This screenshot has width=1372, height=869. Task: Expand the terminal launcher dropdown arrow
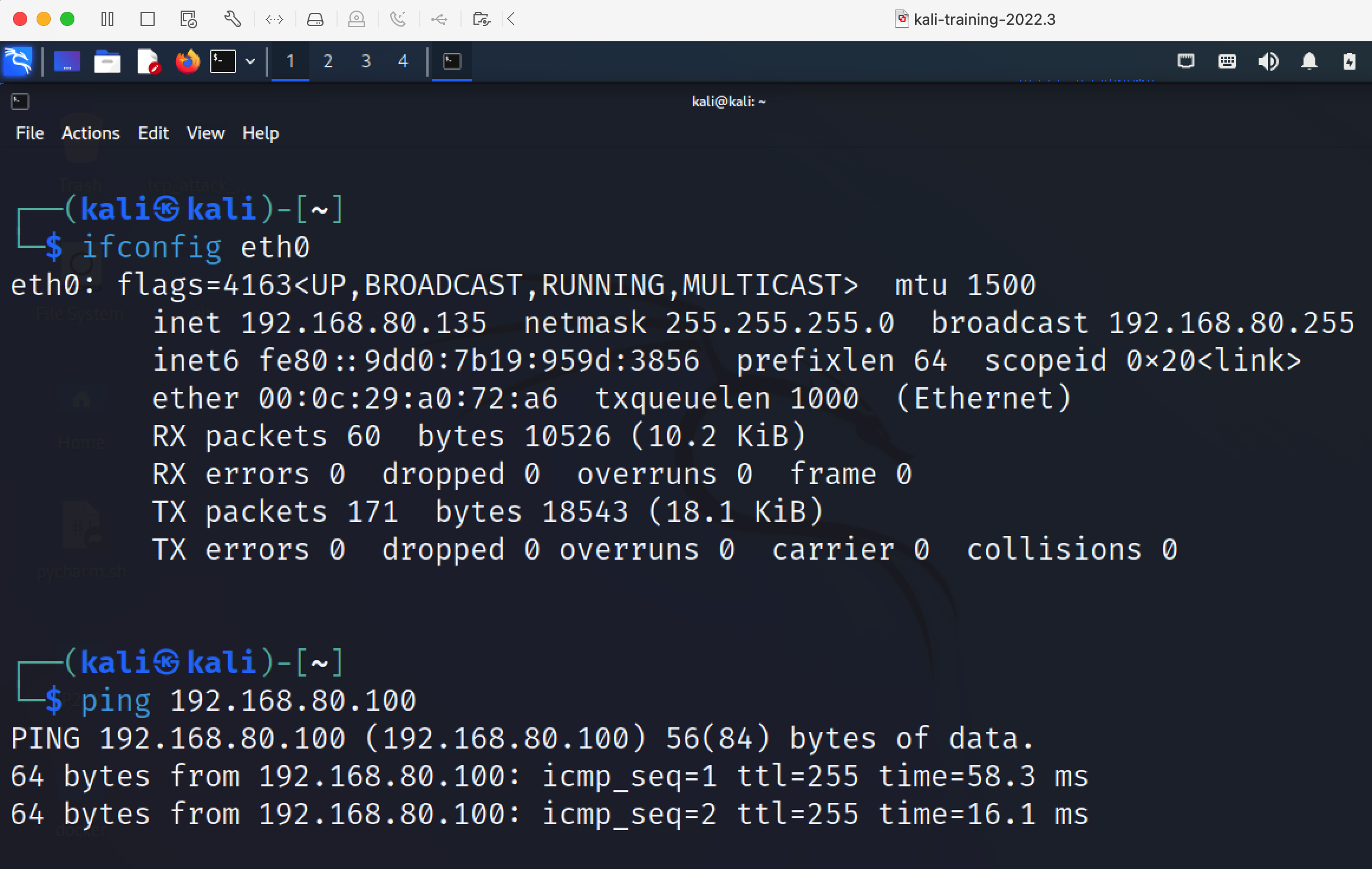tap(250, 61)
